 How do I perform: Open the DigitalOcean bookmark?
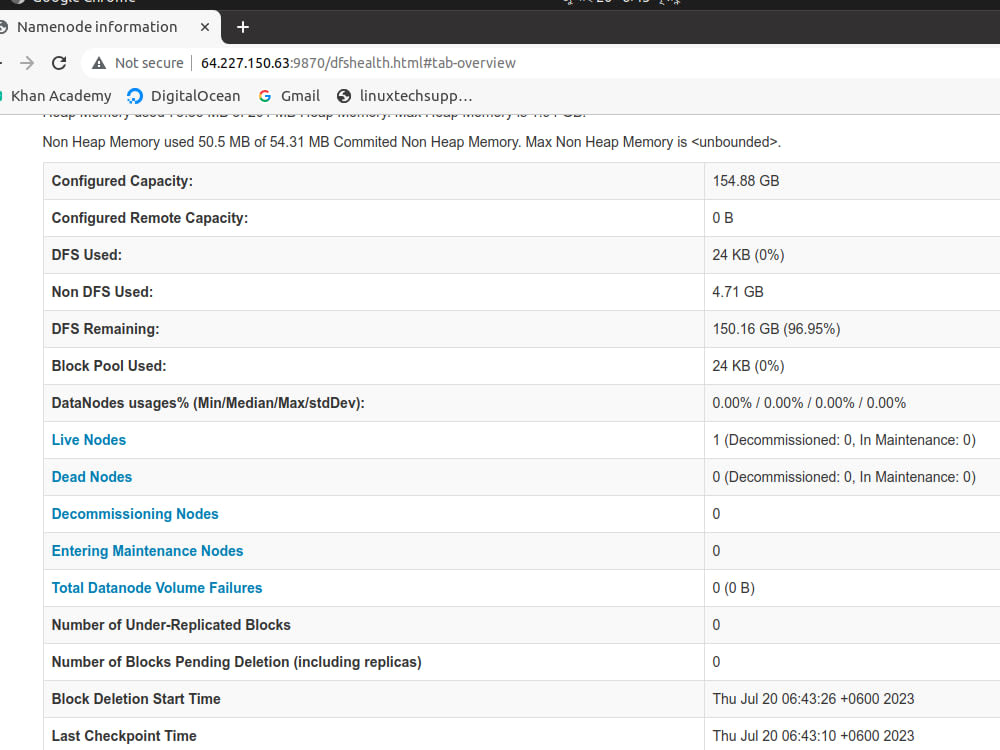tap(184, 96)
